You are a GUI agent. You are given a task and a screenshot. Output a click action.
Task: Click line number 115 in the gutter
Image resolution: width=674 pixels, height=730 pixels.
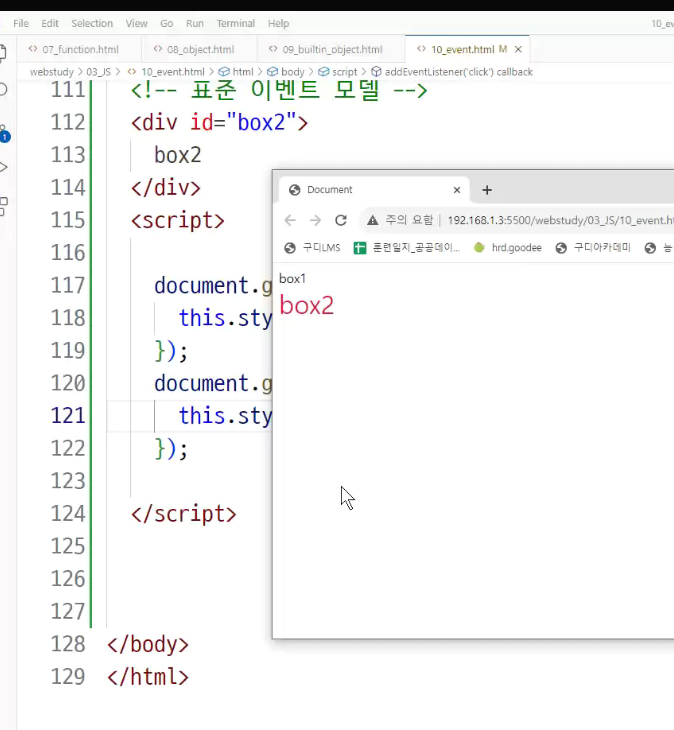click(68, 220)
